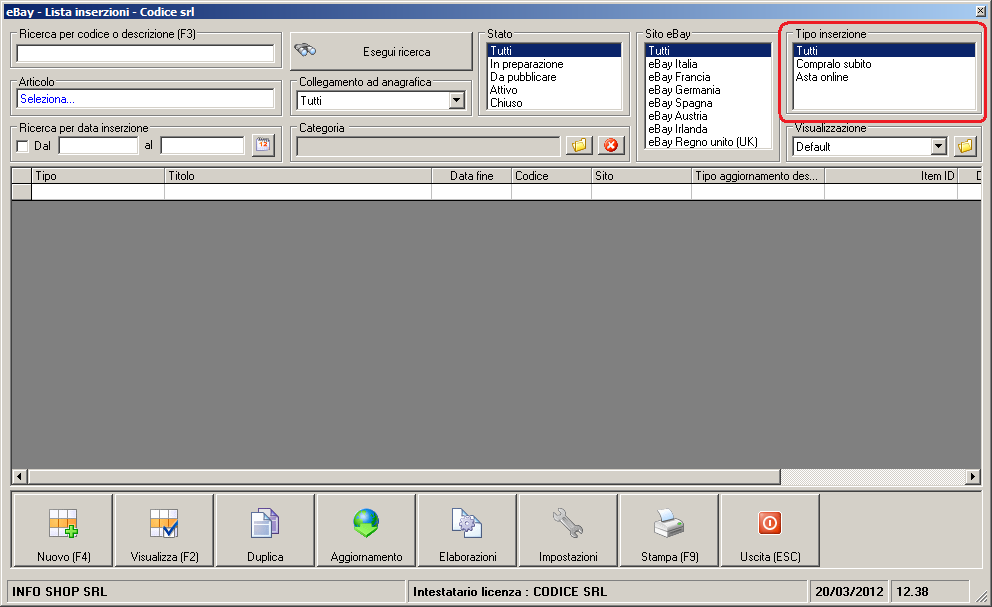Select Da pubblicare status
The width and height of the screenshot is (992, 607).
pyautogui.click(x=554, y=77)
